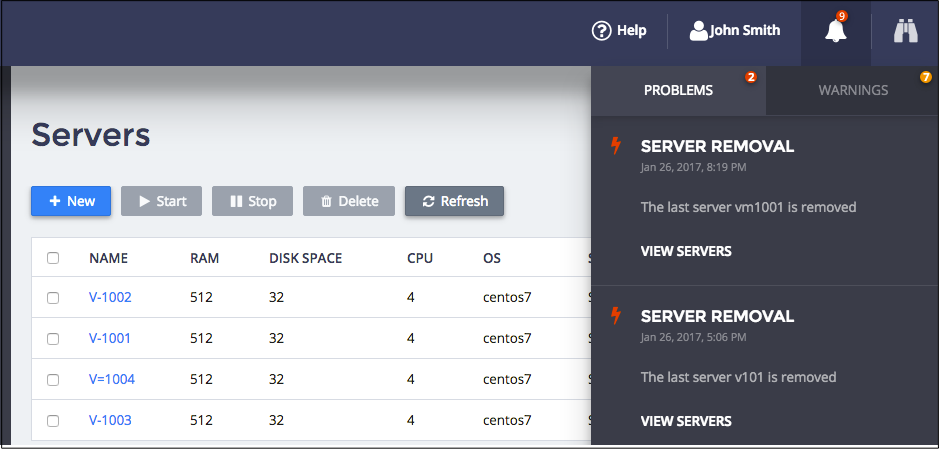
Task: Click the Help question mark icon
Action: point(601,31)
